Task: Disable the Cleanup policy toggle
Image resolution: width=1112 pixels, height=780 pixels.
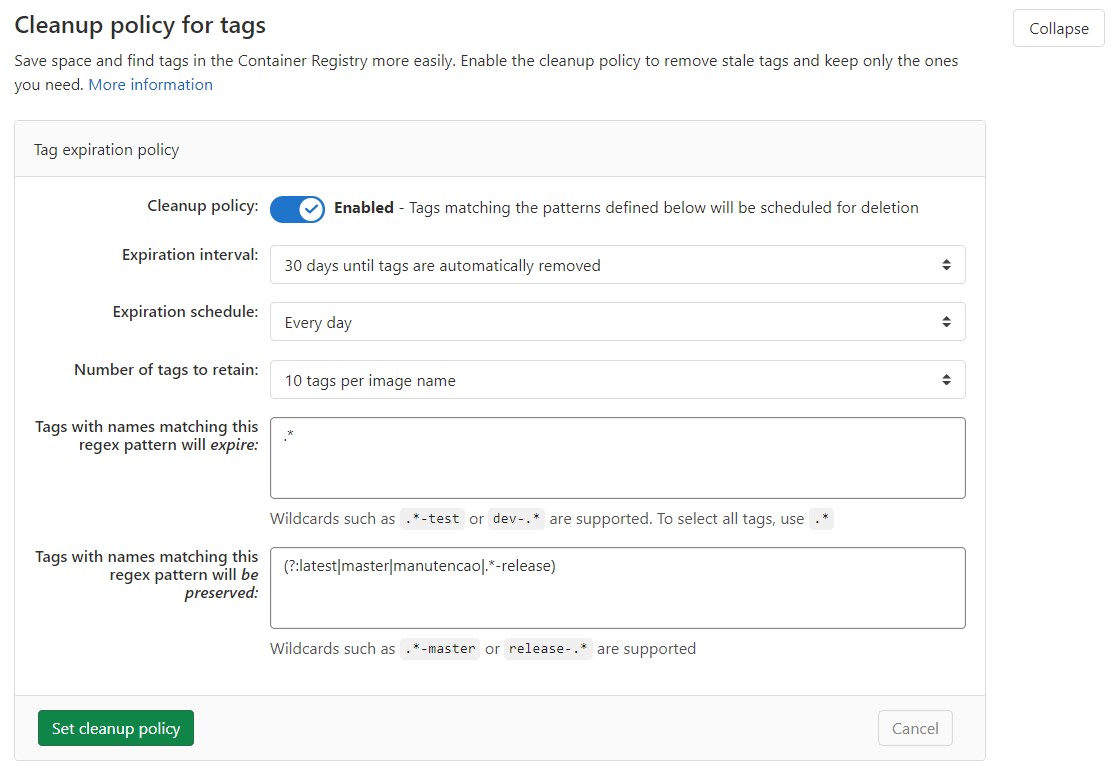Action: pos(297,208)
